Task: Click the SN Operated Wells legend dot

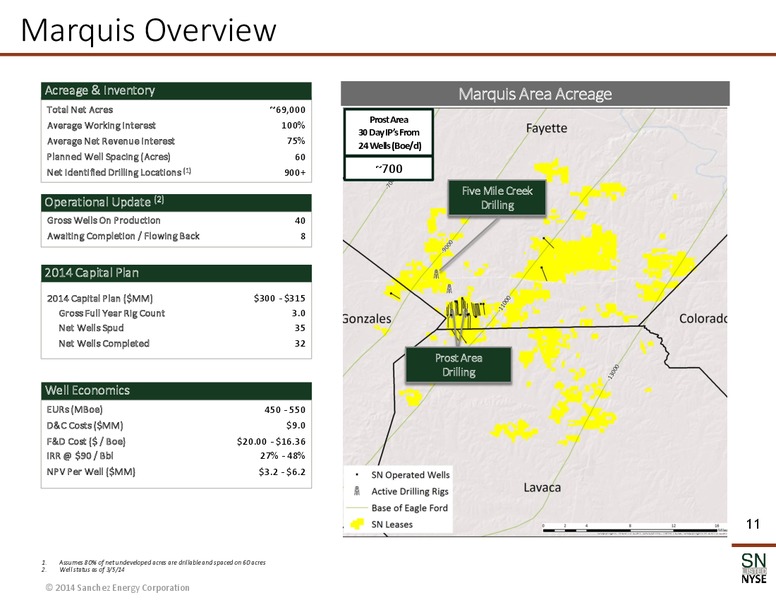Action: coord(357,475)
